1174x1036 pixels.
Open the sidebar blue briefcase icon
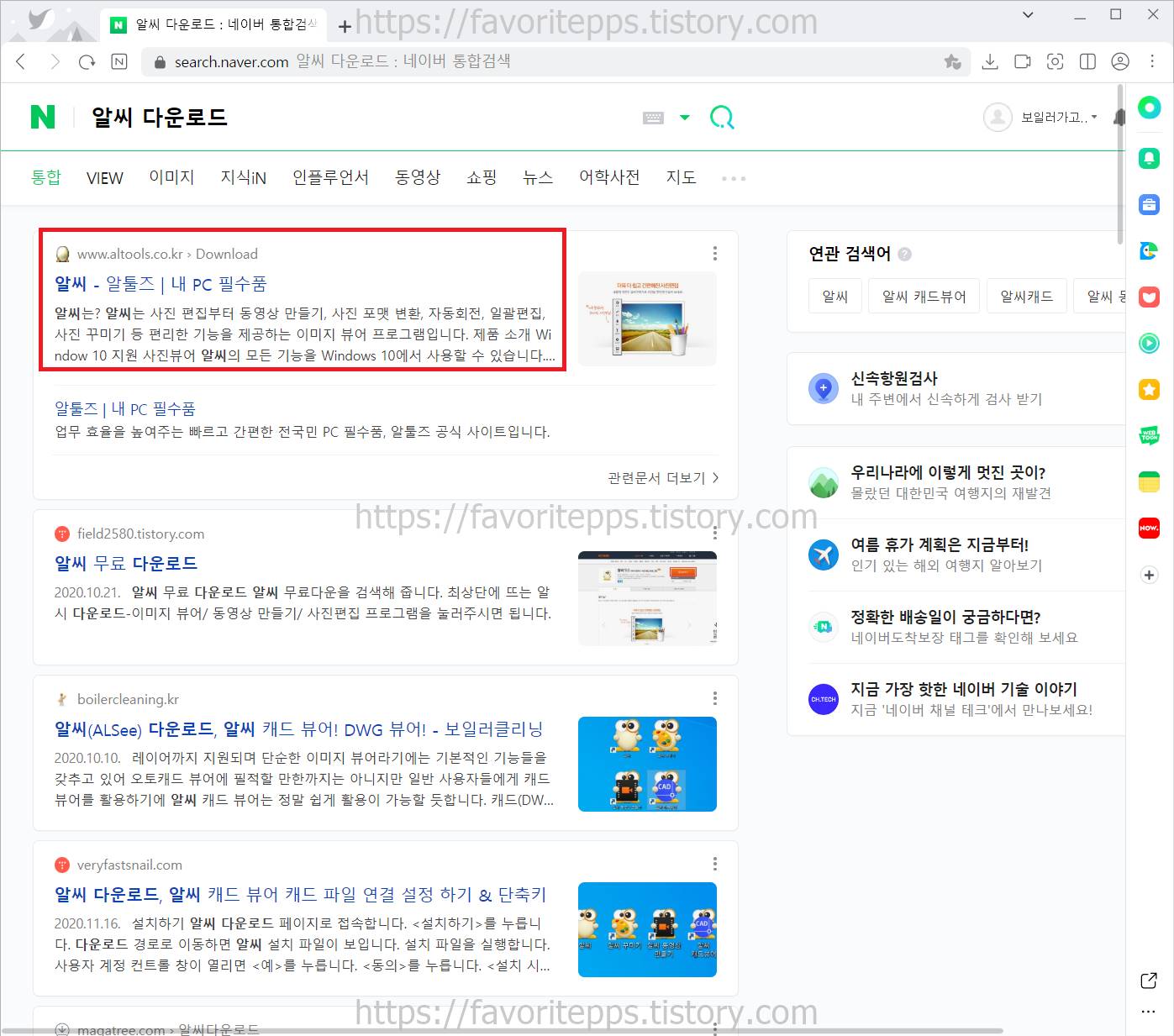click(1149, 204)
